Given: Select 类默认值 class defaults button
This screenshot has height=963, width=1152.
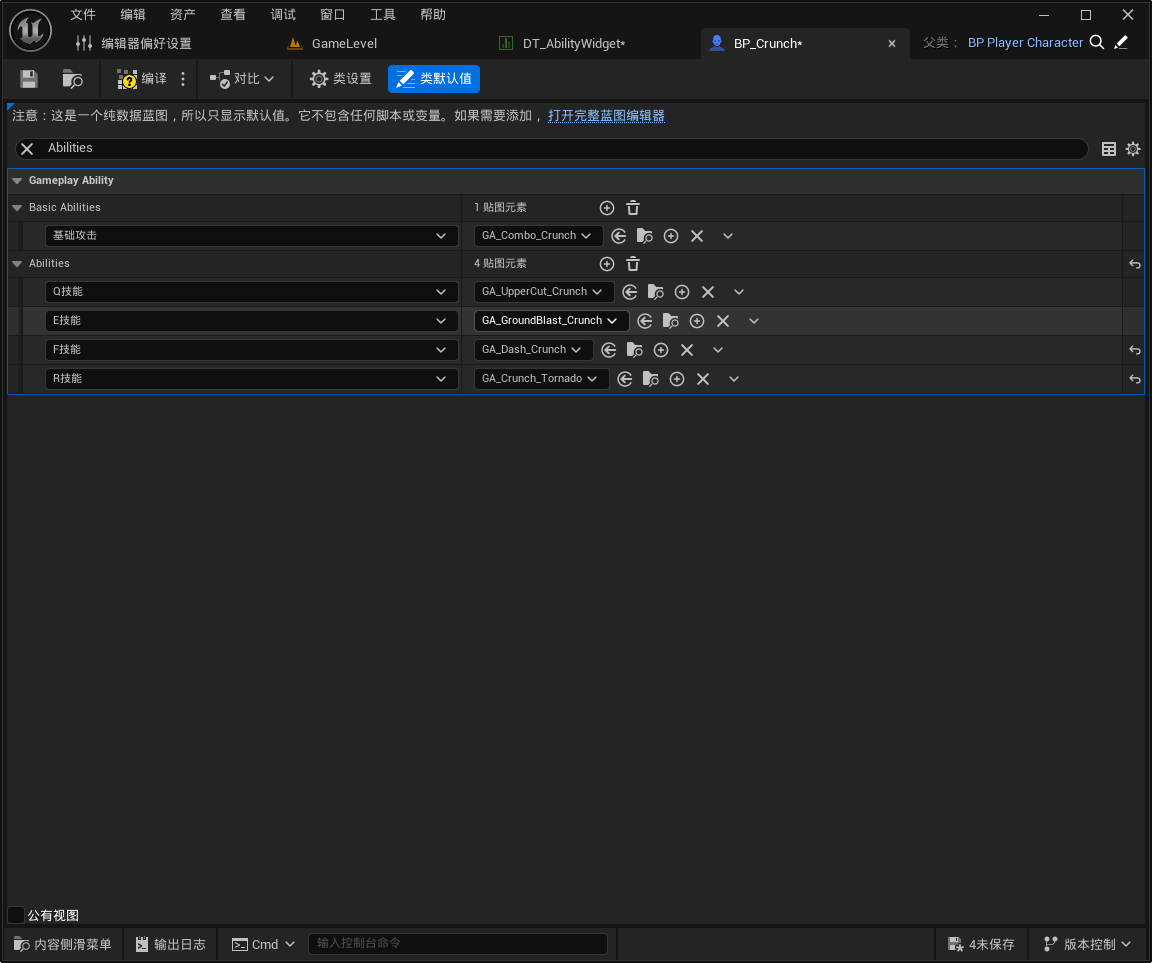Looking at the screenshot, I should 433,79.
